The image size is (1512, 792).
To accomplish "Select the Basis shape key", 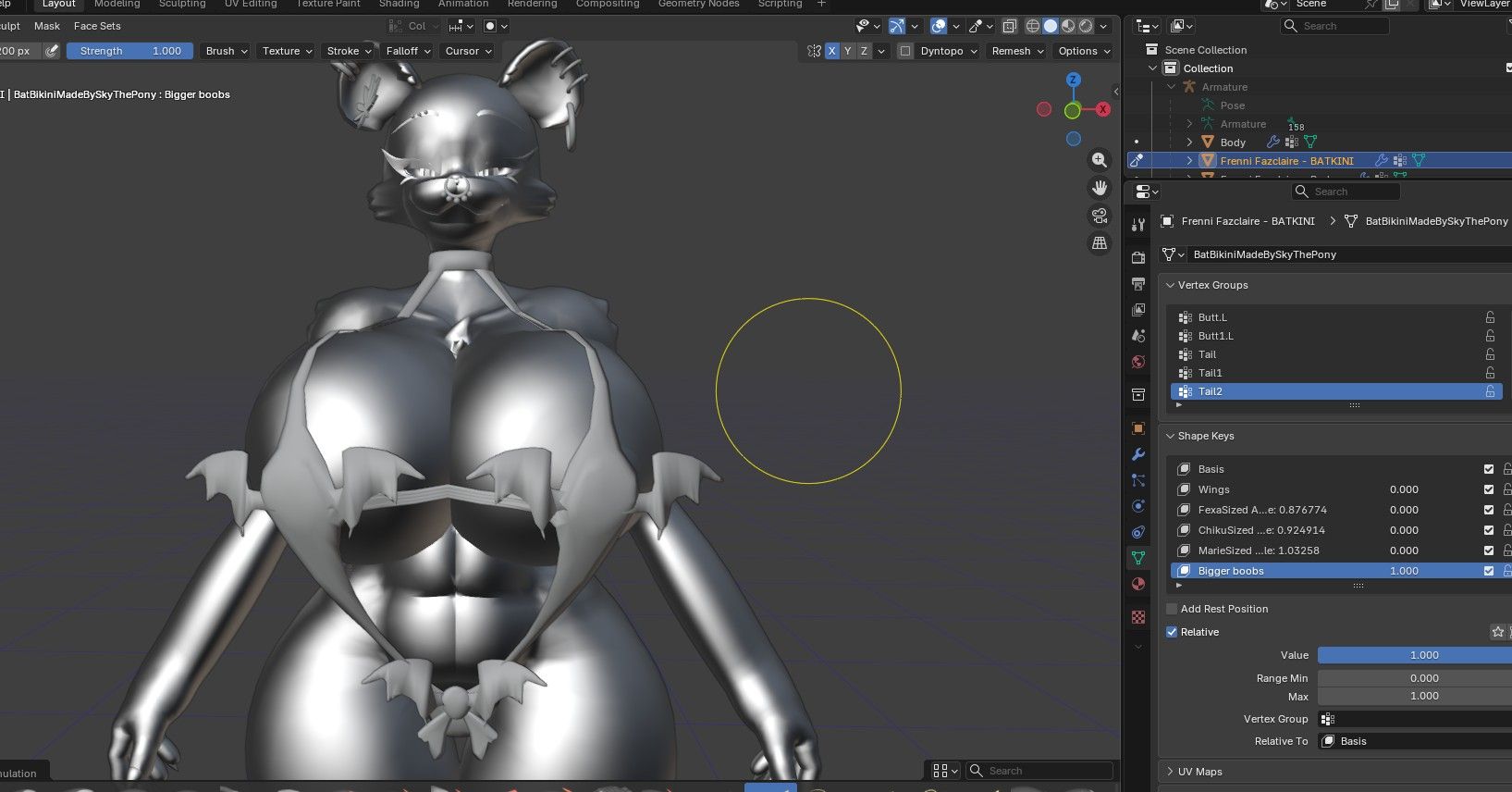I will click(1336, 469).
